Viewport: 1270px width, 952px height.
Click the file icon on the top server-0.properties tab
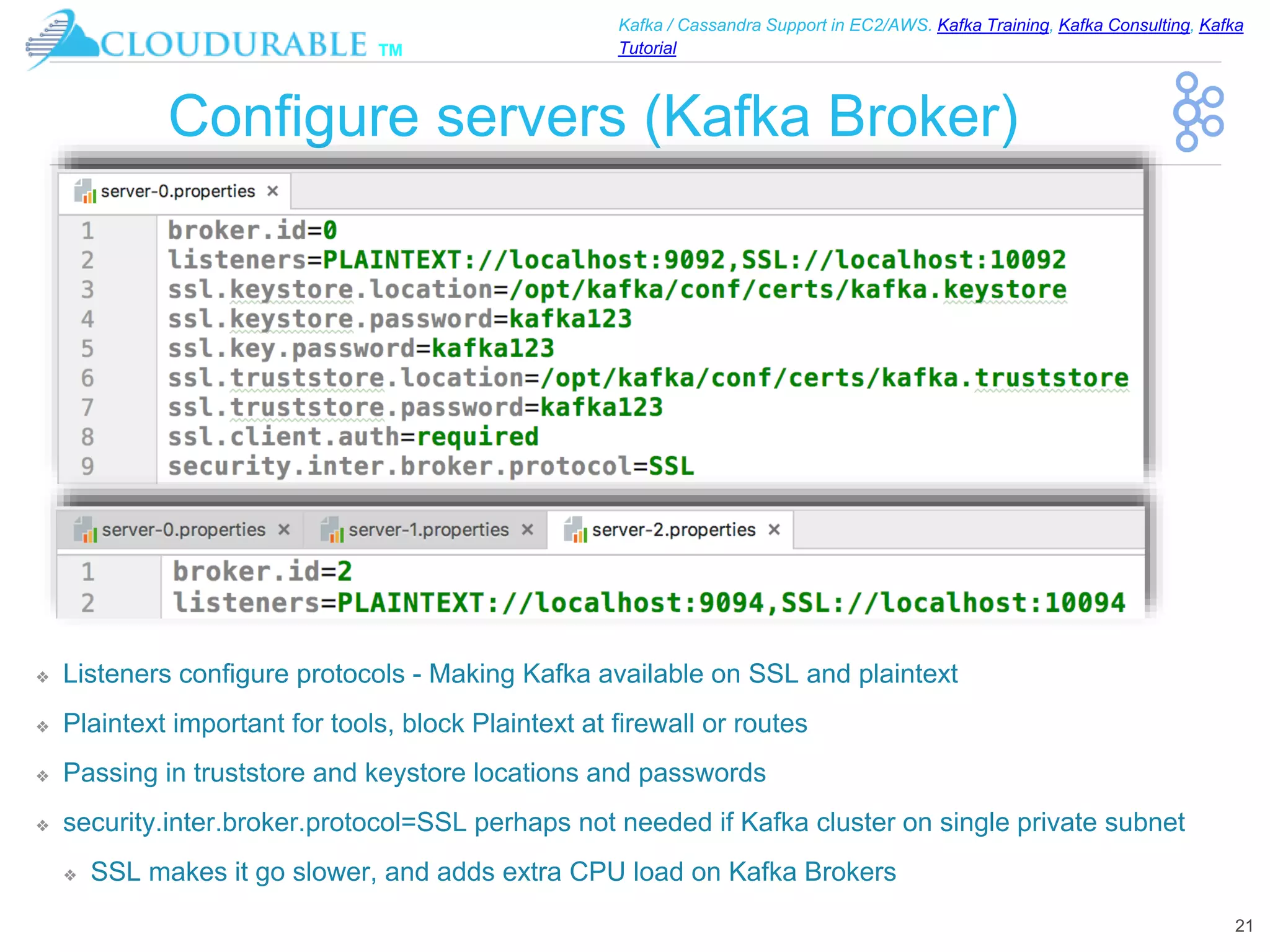click(x=85, y=191)
